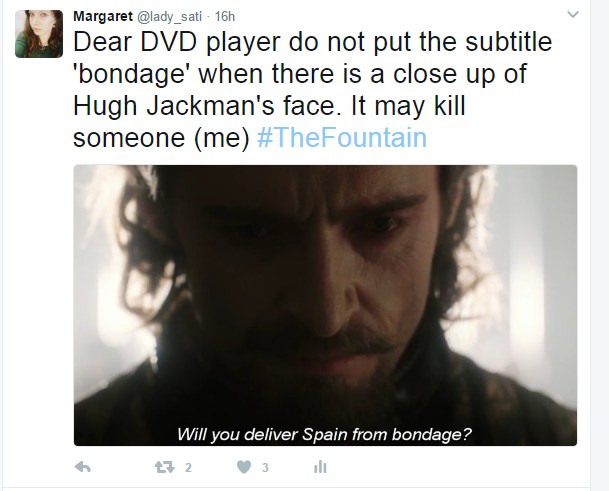
Task: Click the like count number 3
Action: point(265,467)
